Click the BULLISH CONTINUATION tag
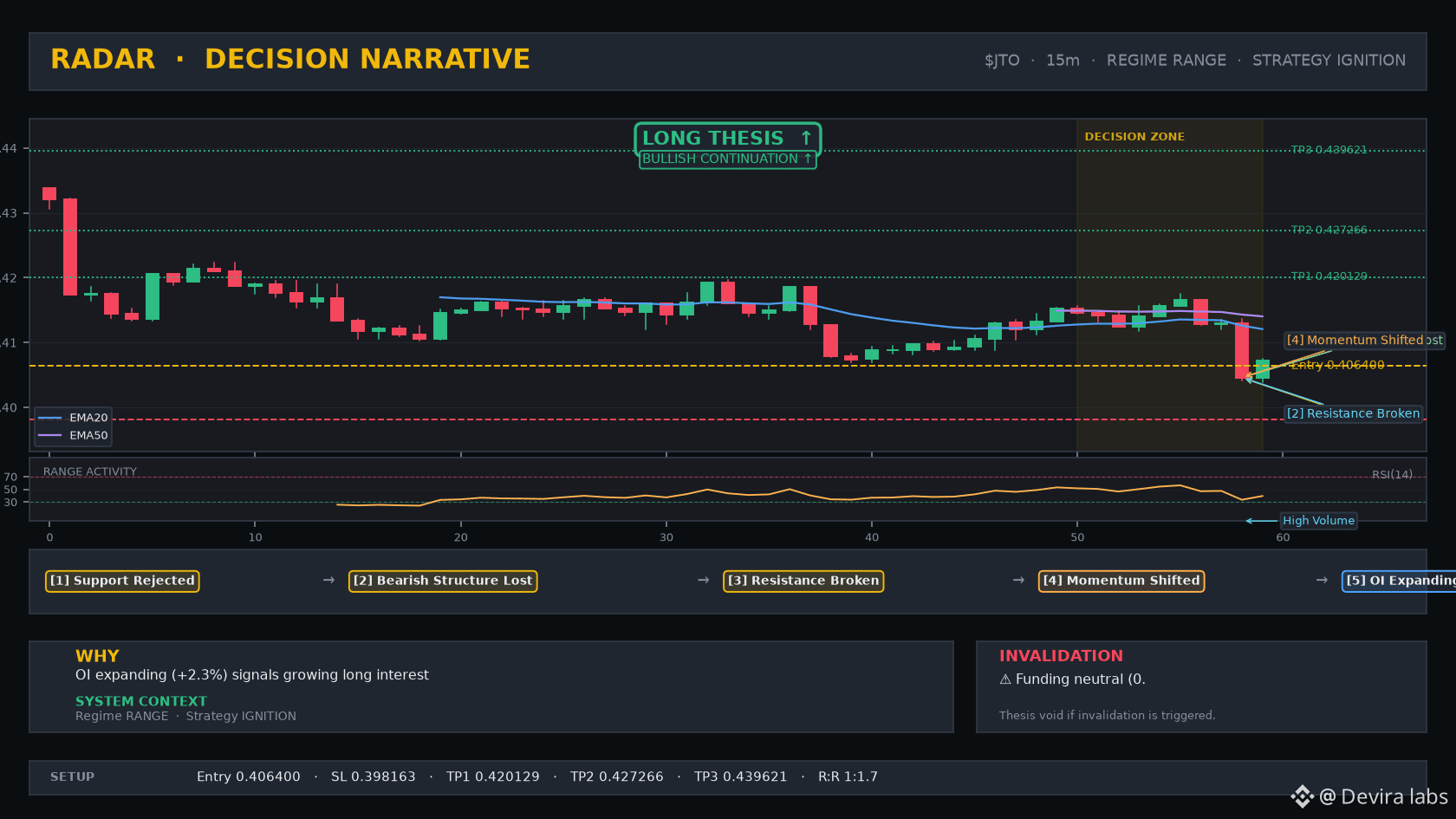The width and height of the screenshot is (1456, 819). (728, 159)
